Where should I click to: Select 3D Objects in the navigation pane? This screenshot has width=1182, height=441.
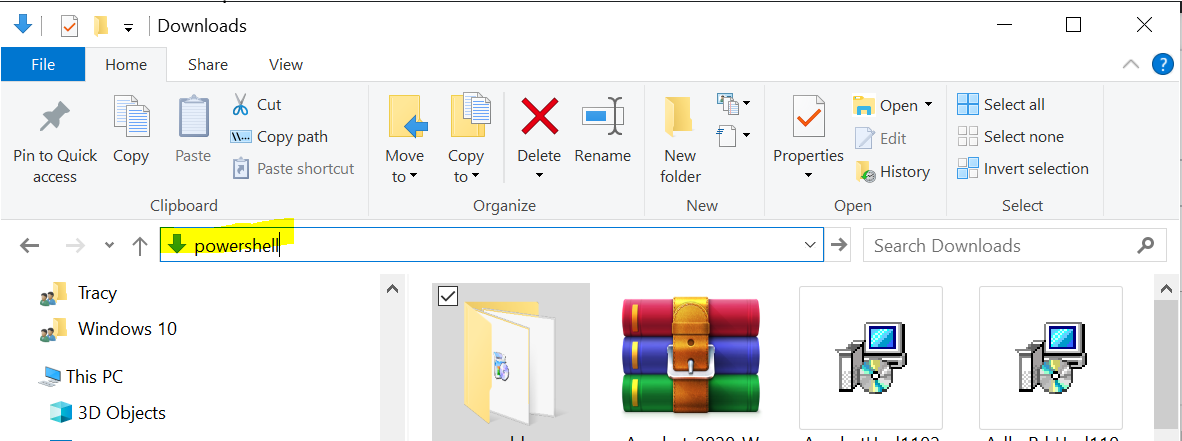121,413
